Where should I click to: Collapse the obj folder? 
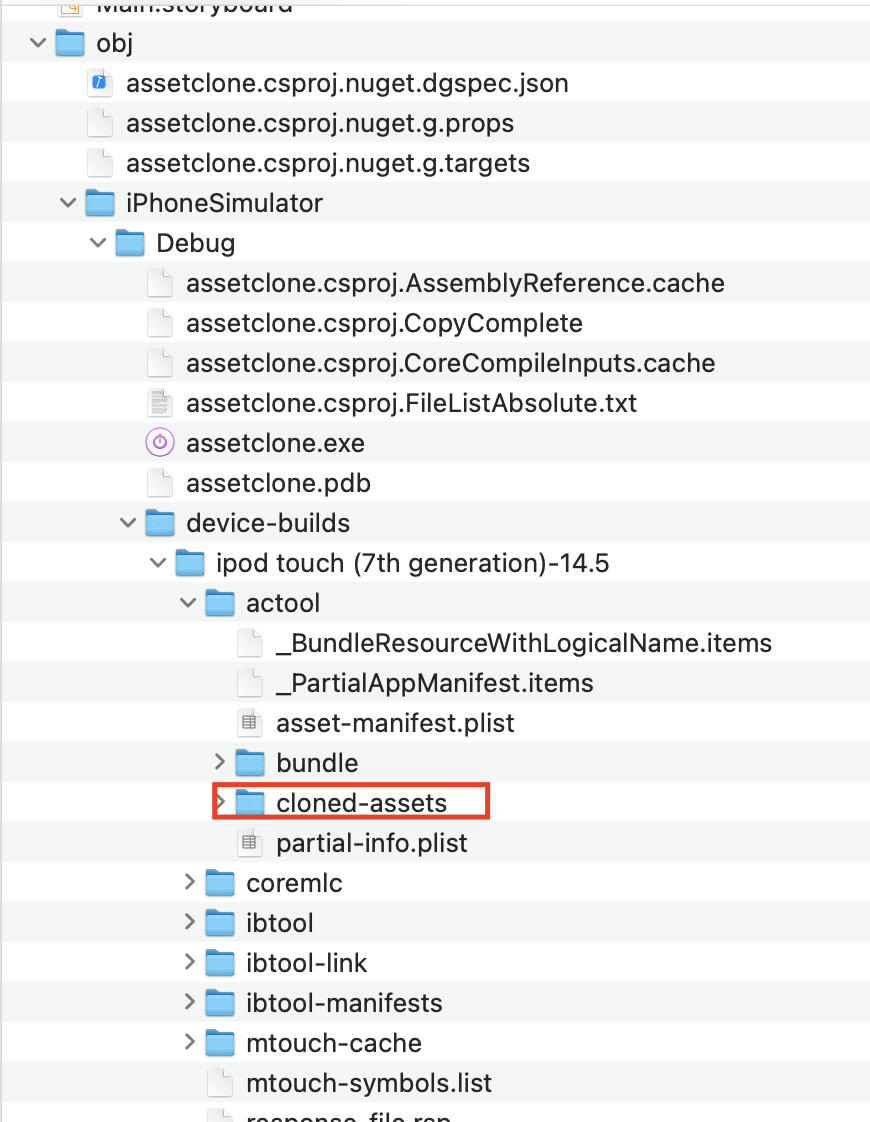[x=37, y=43]
